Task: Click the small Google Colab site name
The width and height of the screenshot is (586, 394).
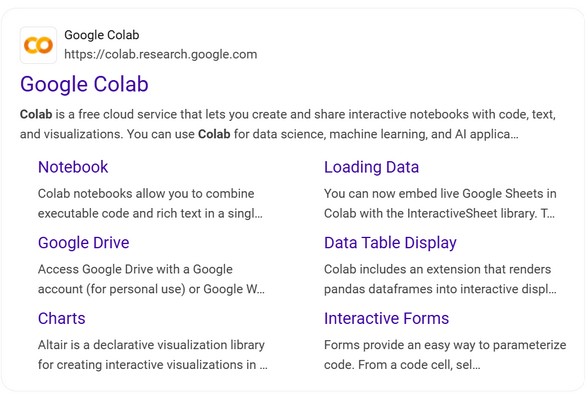Action: click(102, 35)
